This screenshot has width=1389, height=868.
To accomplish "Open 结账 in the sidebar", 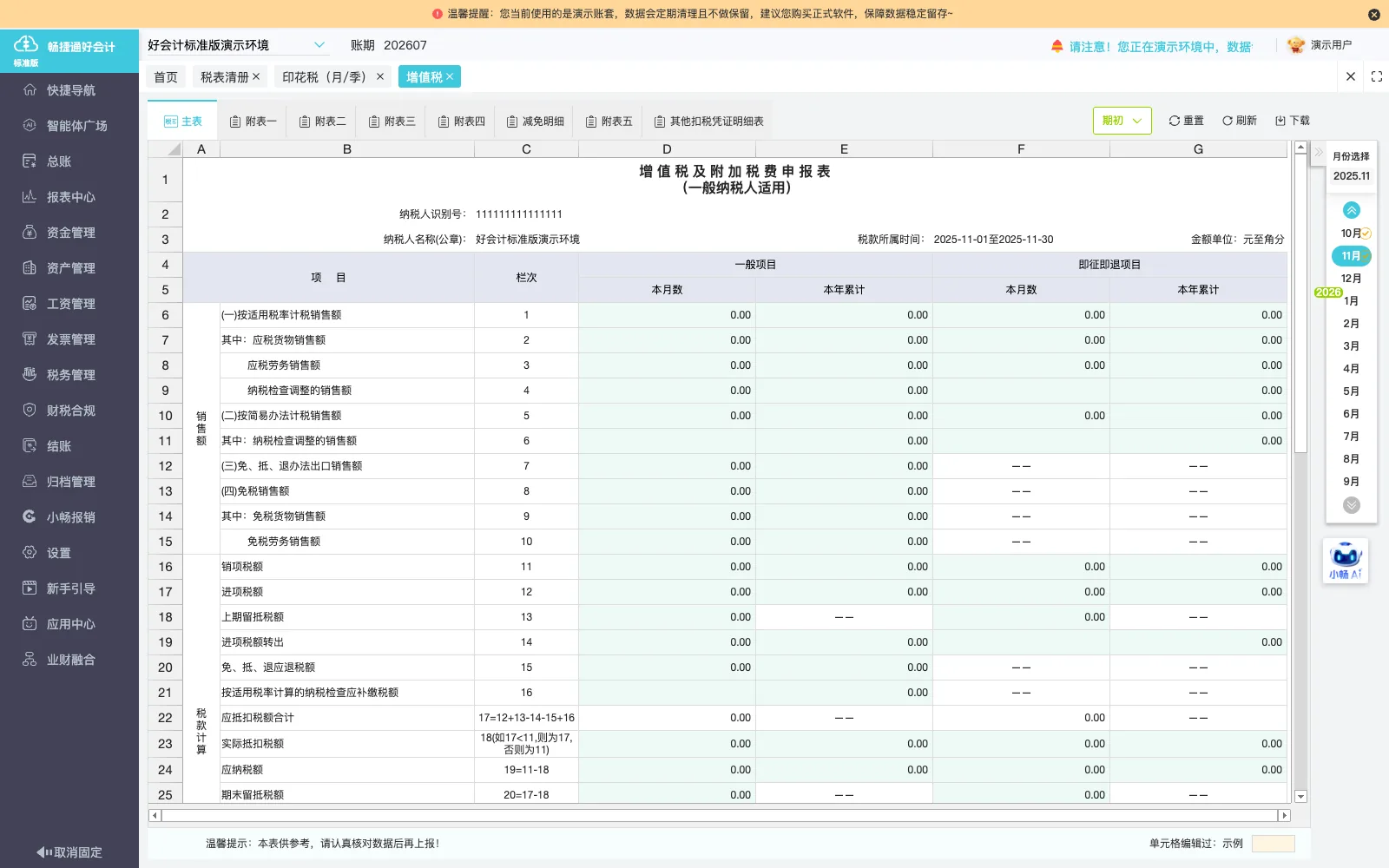I will click(69, 446).
